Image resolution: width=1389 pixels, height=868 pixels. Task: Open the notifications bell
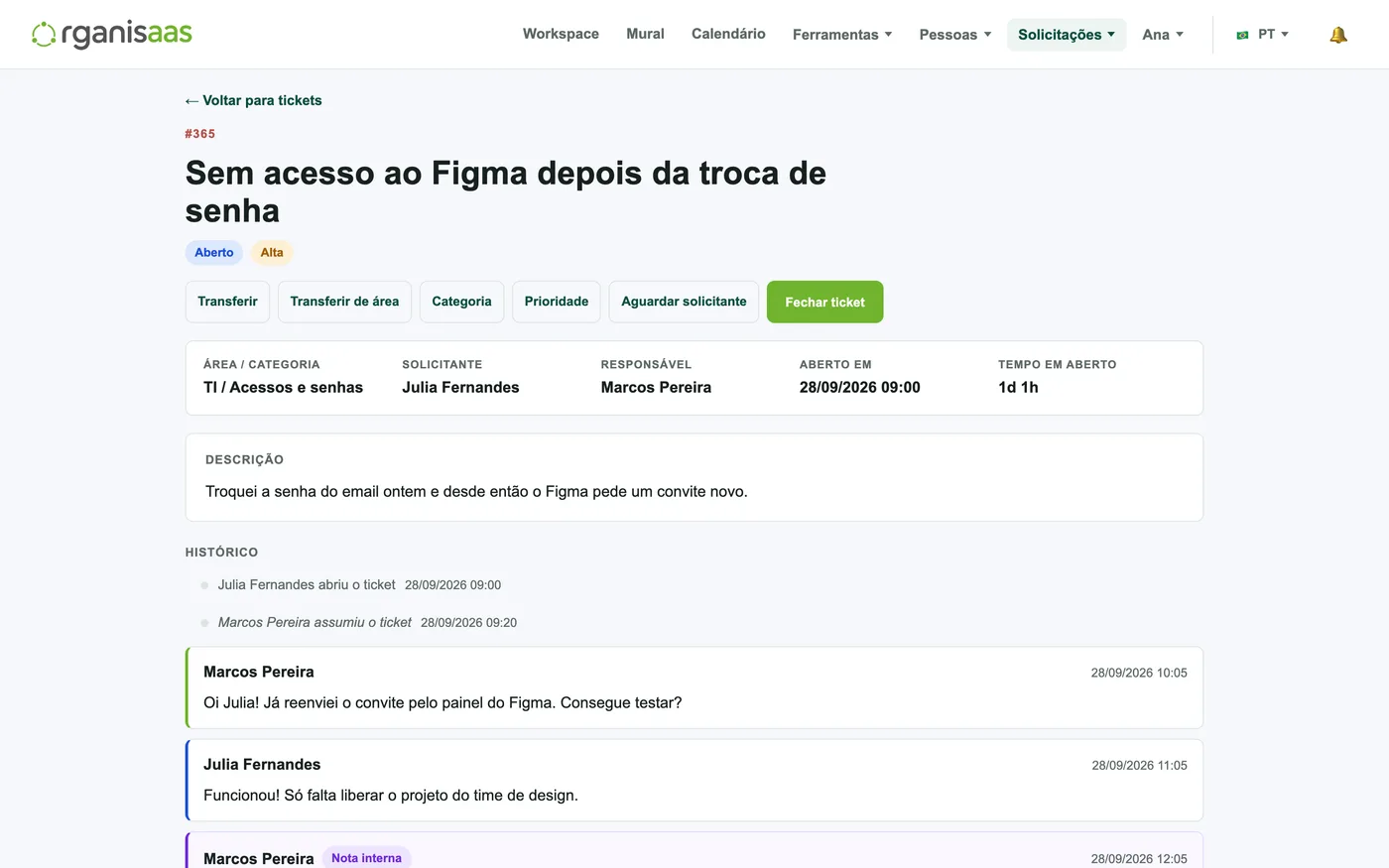1338,35
